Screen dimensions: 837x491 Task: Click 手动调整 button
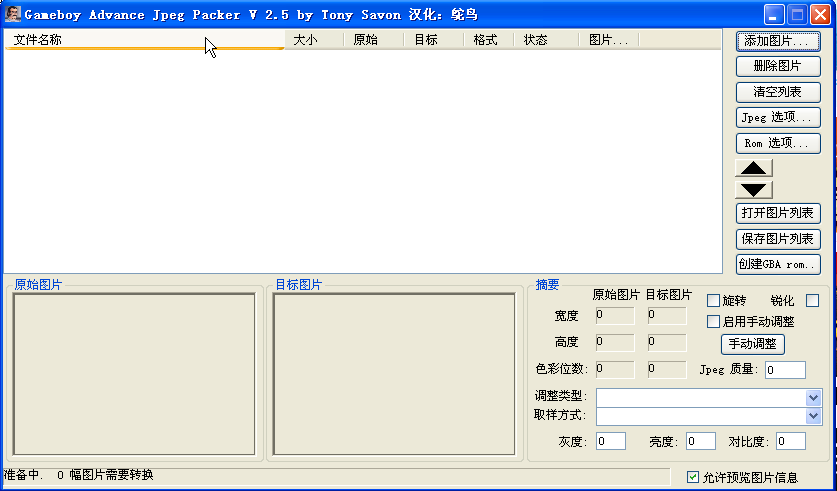753,344
